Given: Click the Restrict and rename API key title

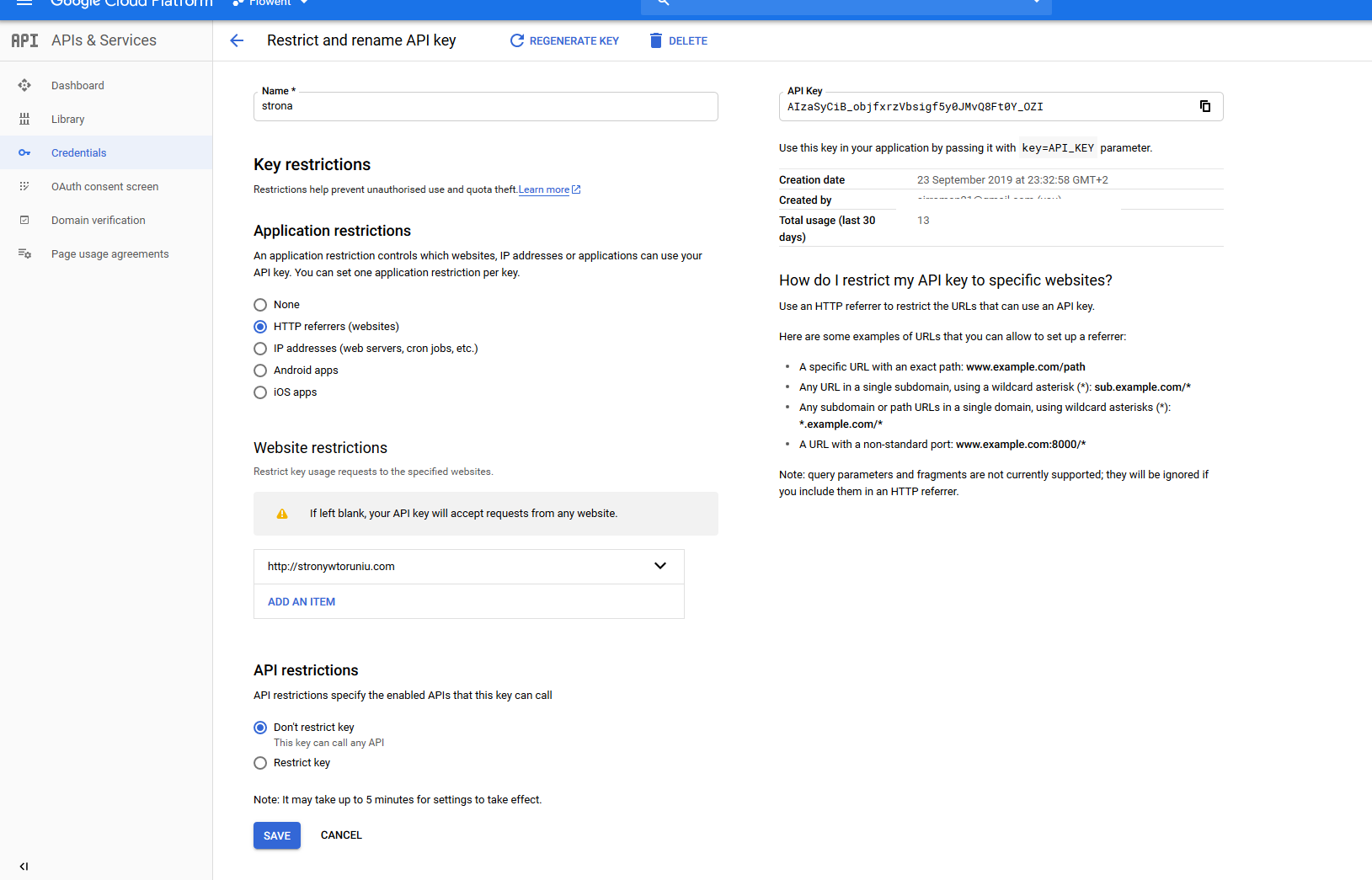Looking at the screenshot, I should (361, 40).
